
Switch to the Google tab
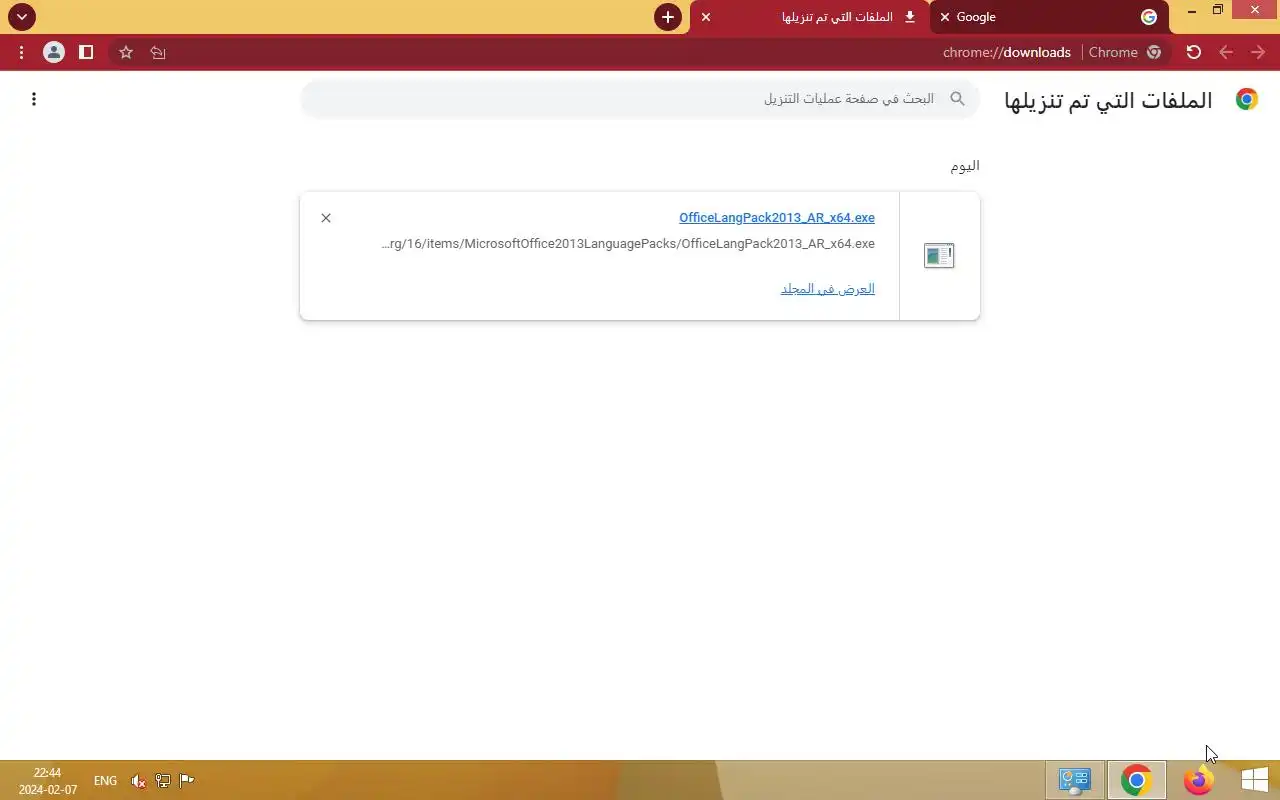(1047, 17)
